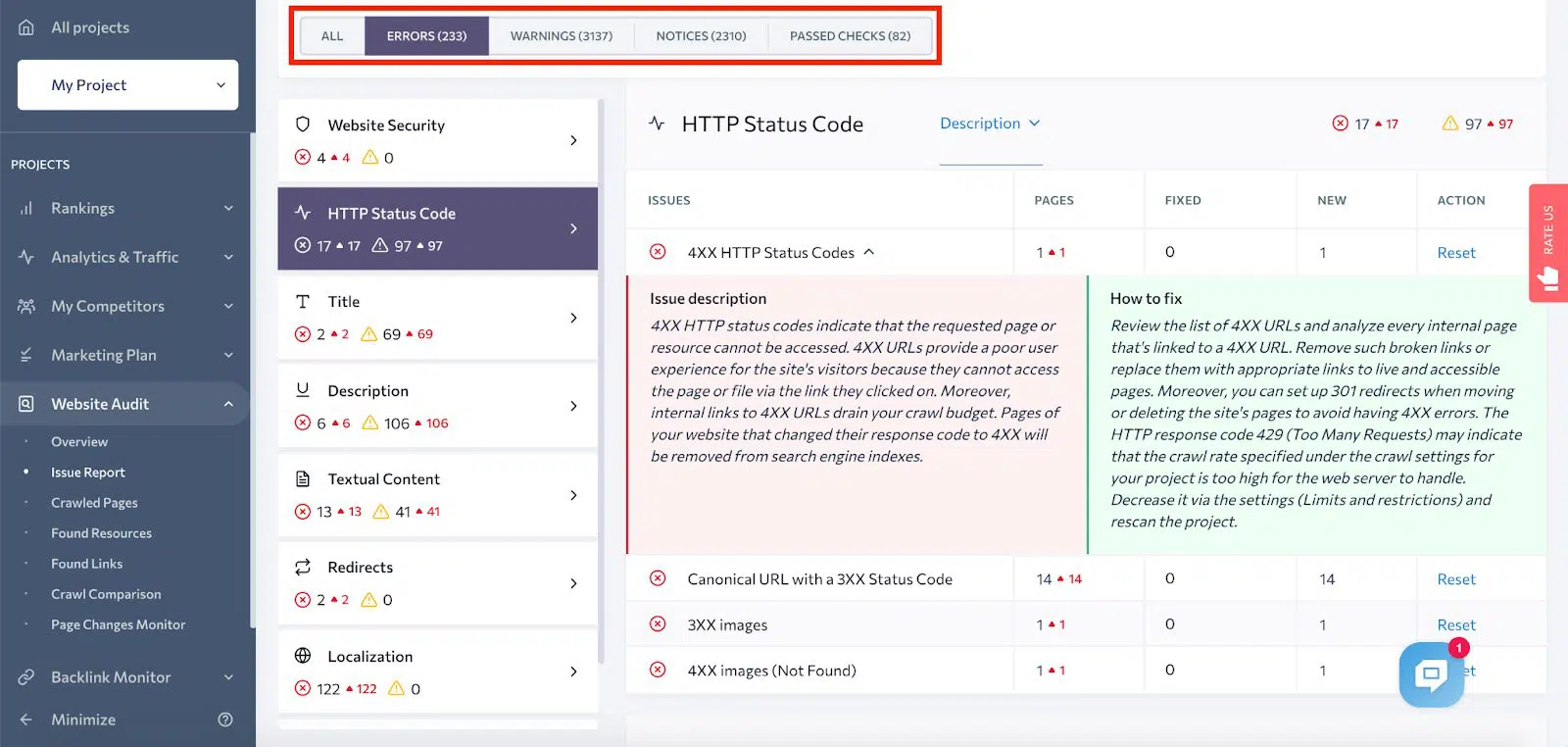Reset the Canonical URL 3XX issue

click(x=1455, y=579)
